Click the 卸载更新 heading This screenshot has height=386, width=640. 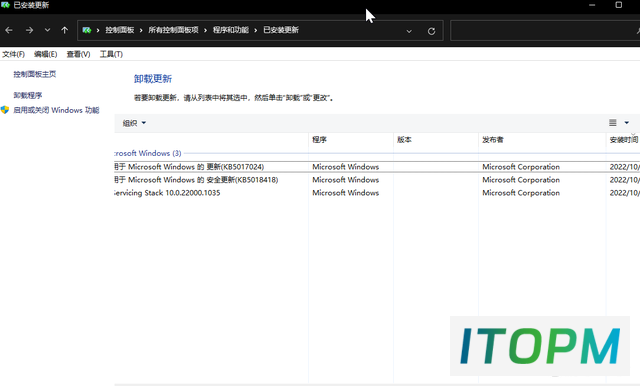coord(153,79)
